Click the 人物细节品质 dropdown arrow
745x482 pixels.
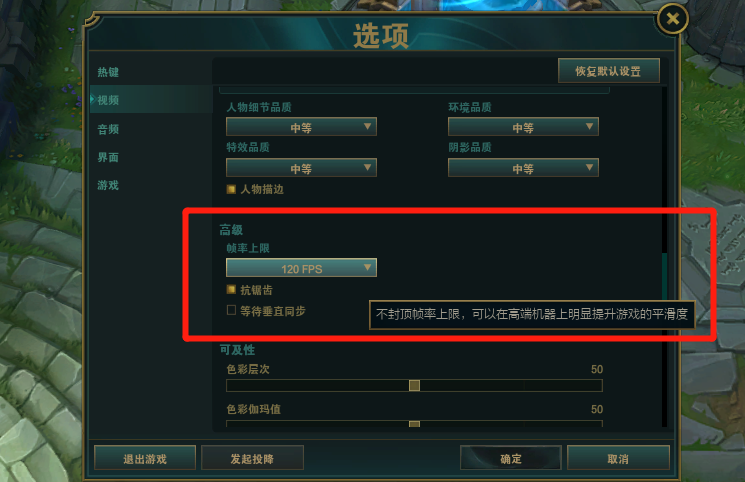click(367, 126)
